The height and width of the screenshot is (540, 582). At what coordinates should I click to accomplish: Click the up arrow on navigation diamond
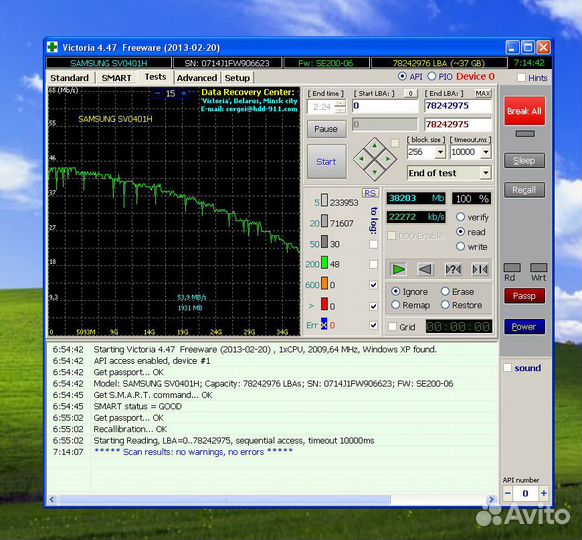coord(375,145)
